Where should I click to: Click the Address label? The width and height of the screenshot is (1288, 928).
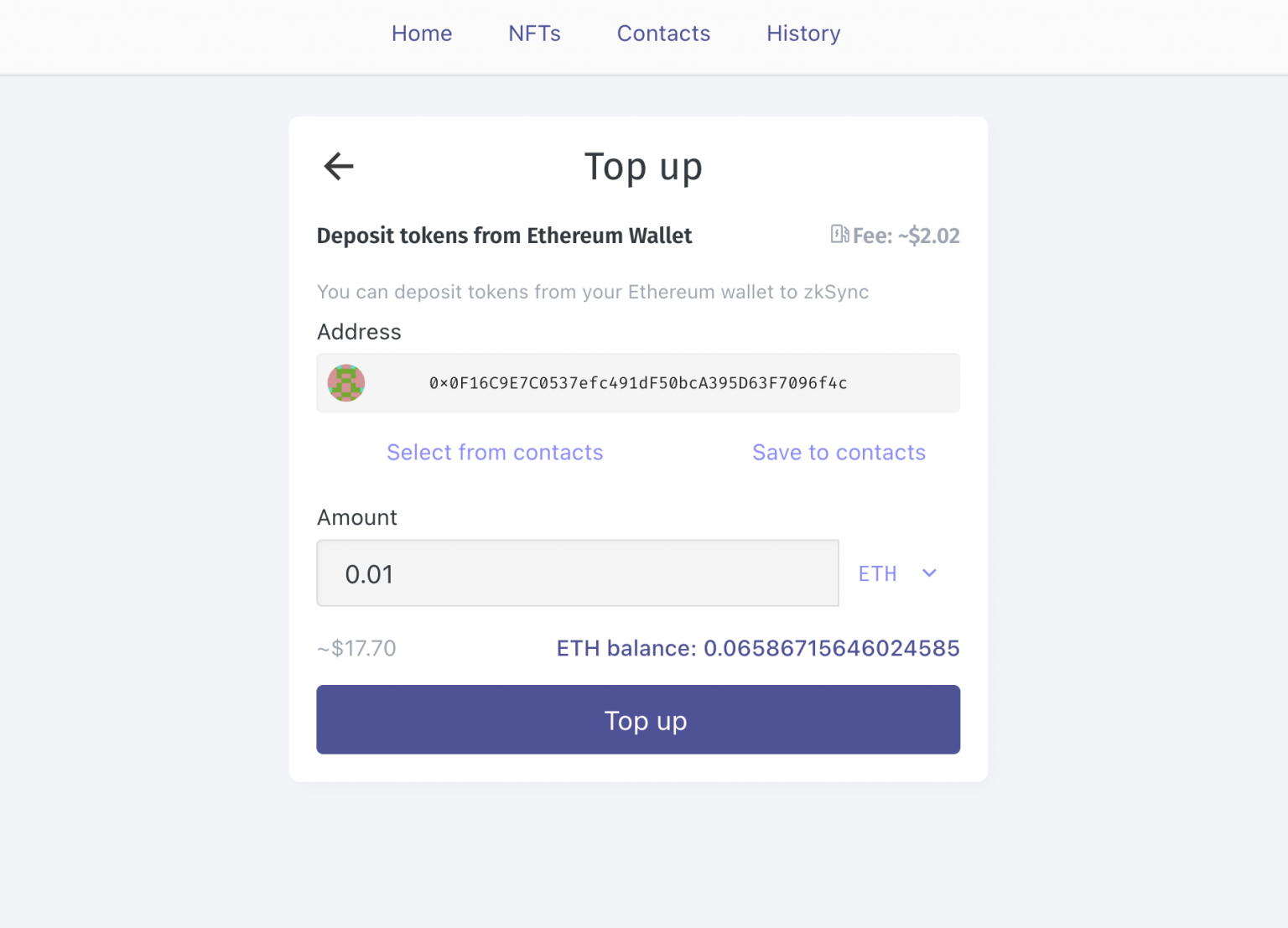359,332
